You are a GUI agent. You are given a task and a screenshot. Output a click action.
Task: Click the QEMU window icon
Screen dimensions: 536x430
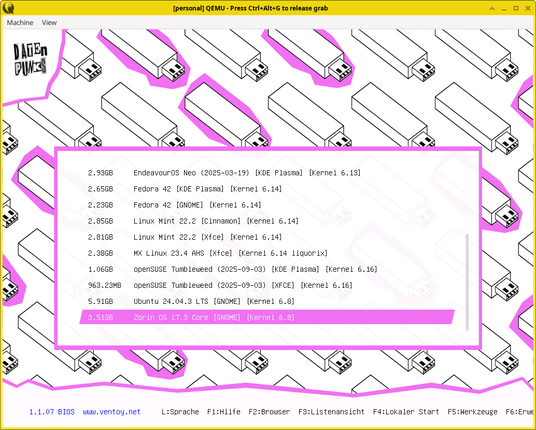pos(8,8)
